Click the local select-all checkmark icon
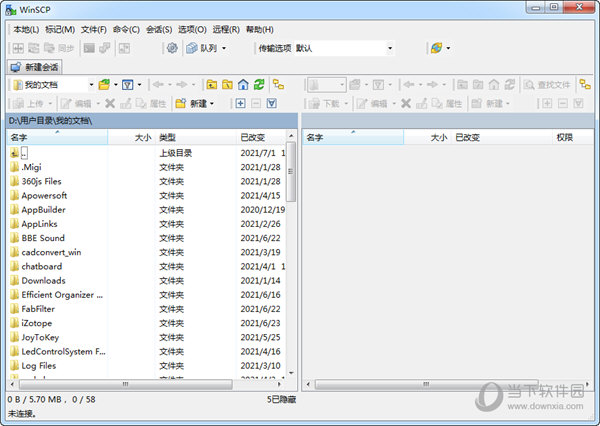 [272, 103]
